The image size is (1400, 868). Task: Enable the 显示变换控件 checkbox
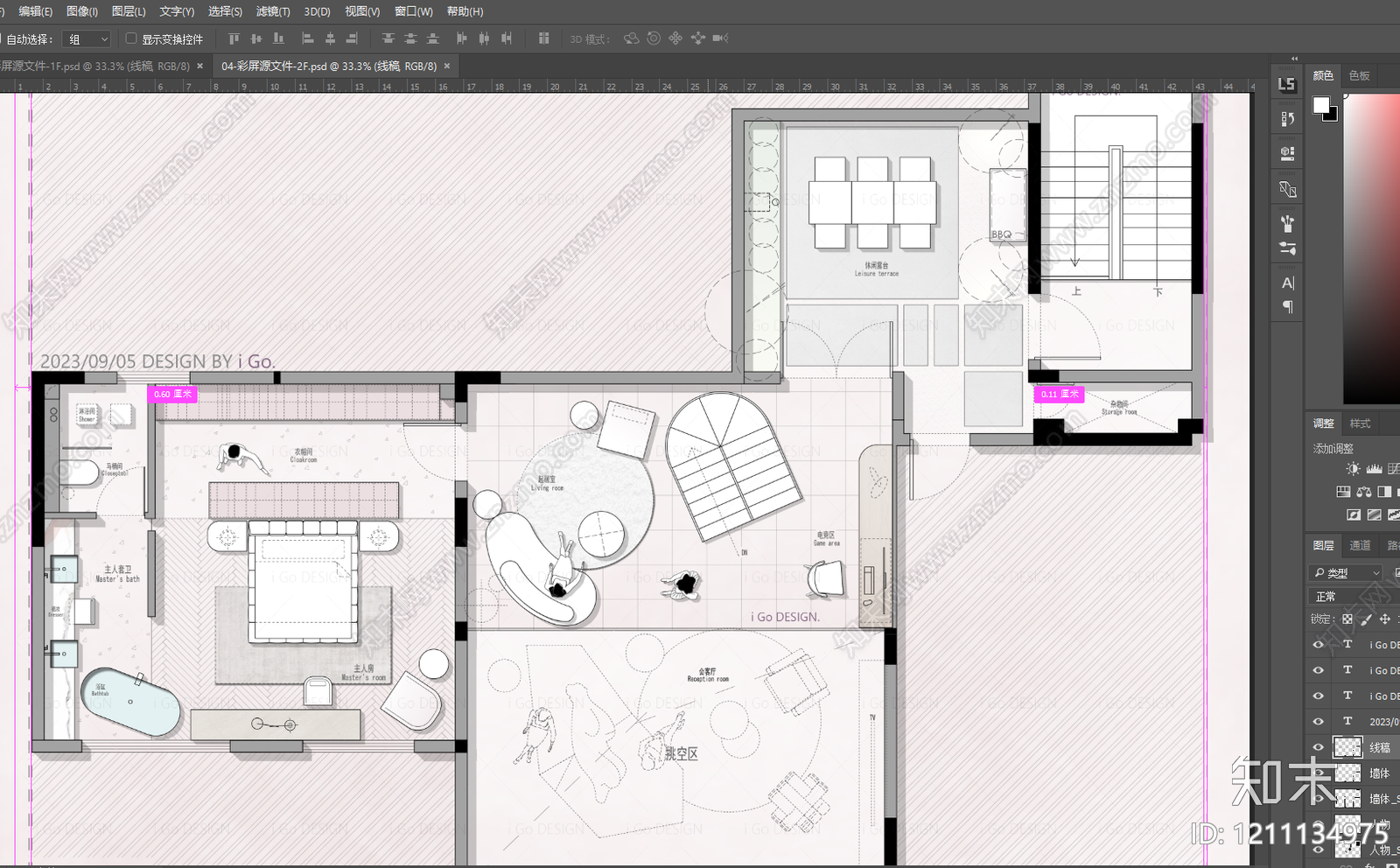(131, 38)
